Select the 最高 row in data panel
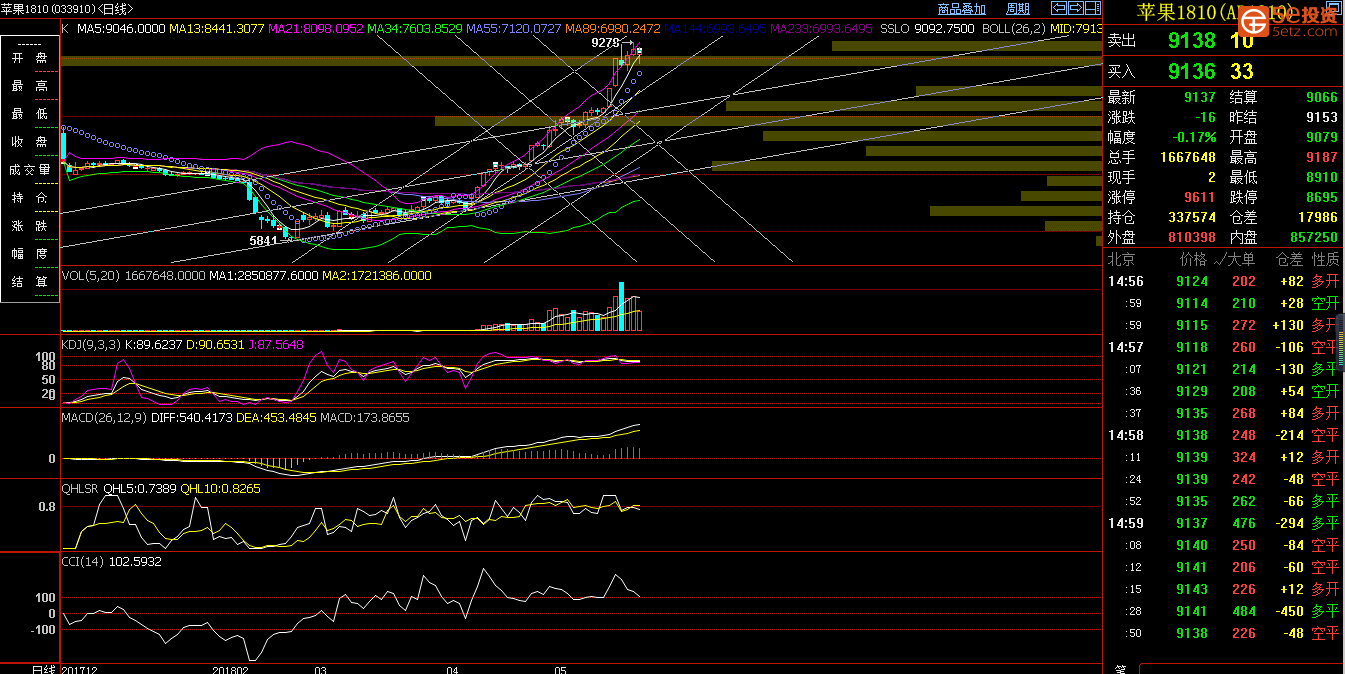The height and width of the screenshot is (674, 1345). pyautogui.click(x=29, y=86)
